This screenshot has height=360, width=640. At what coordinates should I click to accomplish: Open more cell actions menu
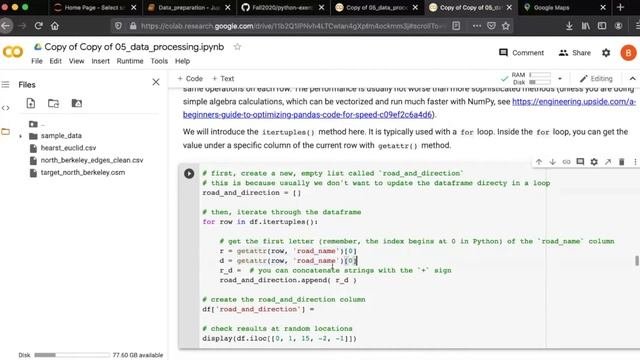[635, 162]
